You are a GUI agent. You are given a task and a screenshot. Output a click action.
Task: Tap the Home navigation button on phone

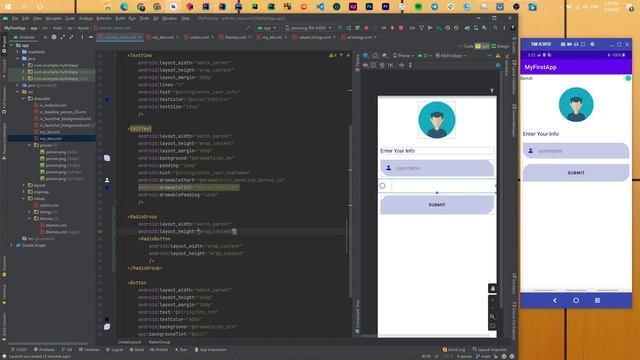pyautogui.click(x=576, y=300)
